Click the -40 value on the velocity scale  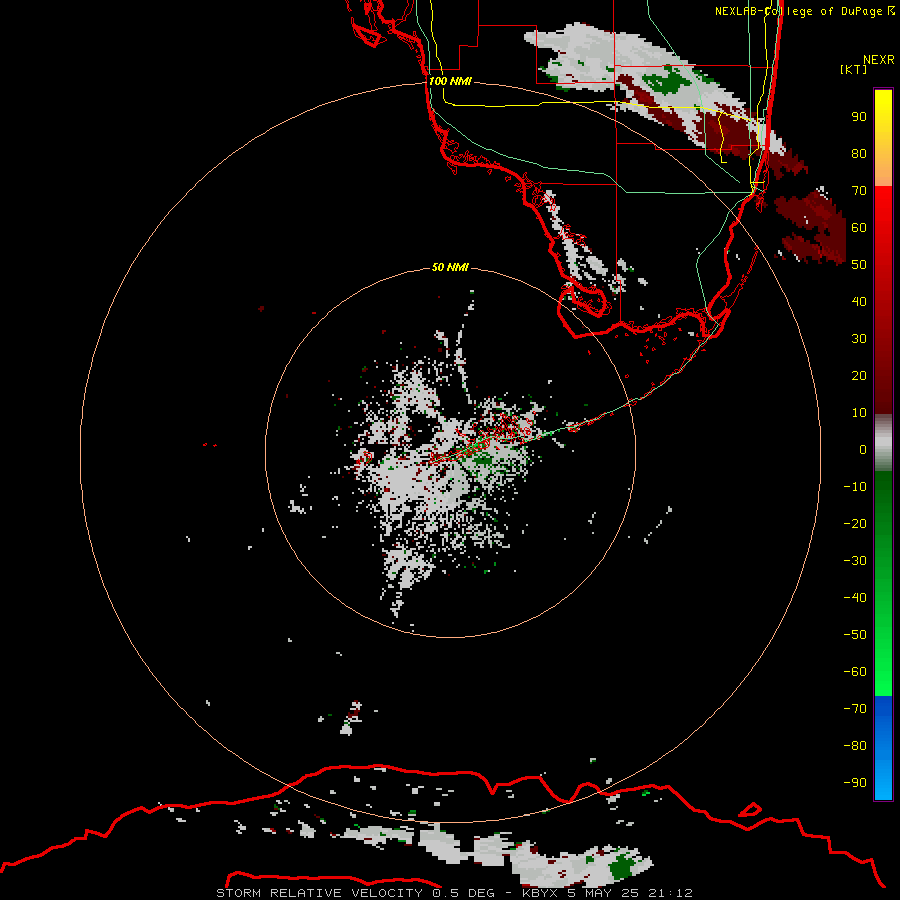[x=855, y=598]
